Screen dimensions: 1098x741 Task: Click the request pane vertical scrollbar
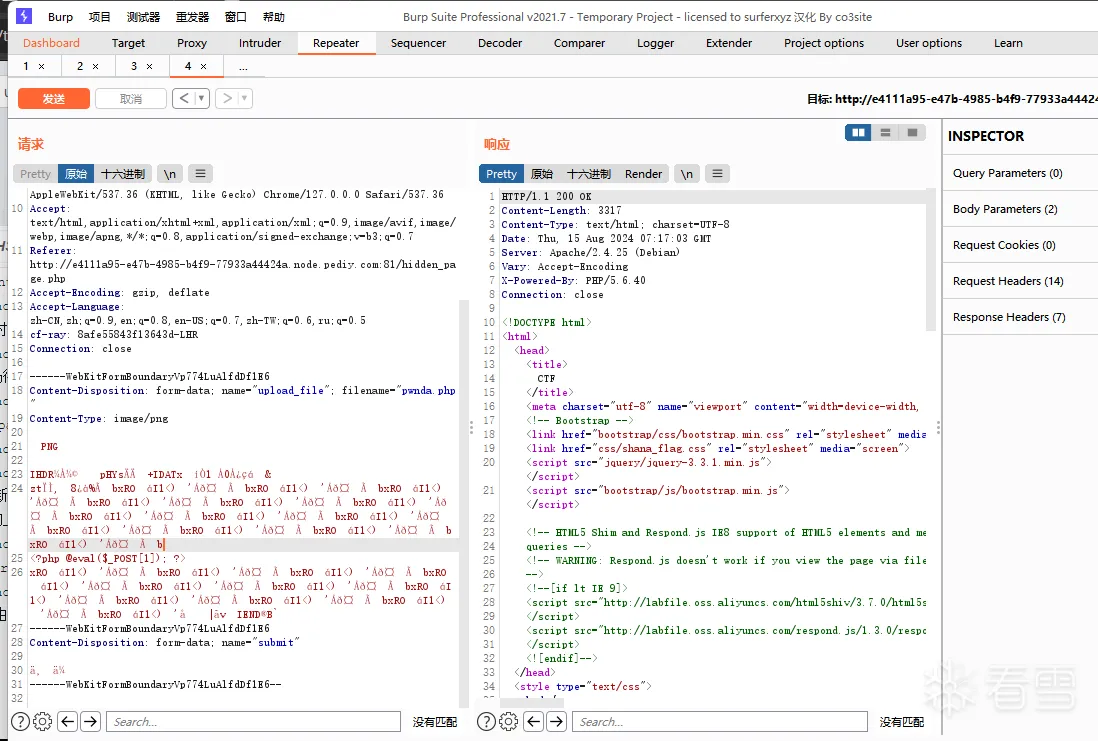pos(464,504)
